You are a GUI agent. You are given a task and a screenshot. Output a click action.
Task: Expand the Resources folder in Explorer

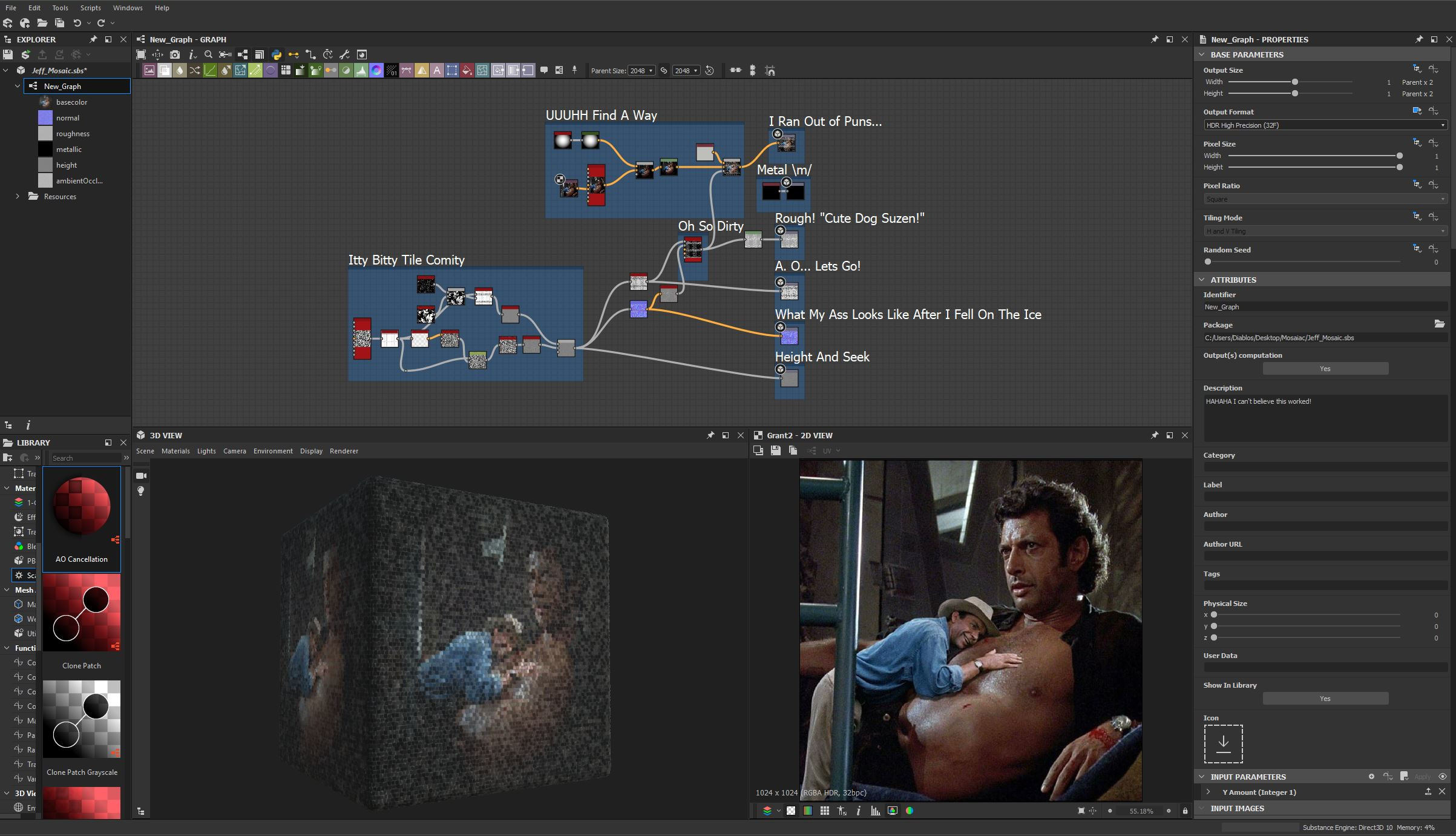click(x=18, y=196)
